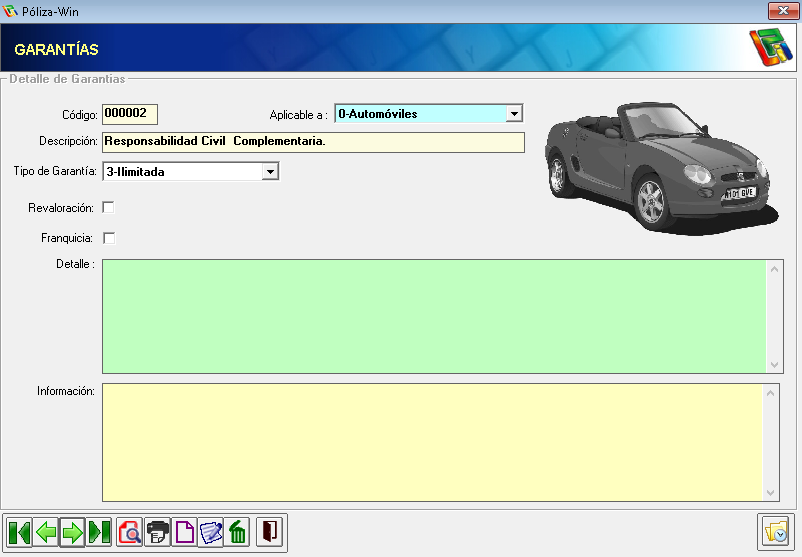Click the Detalle scrollbar down arrow
802x557 pixels.
point(774,365)
